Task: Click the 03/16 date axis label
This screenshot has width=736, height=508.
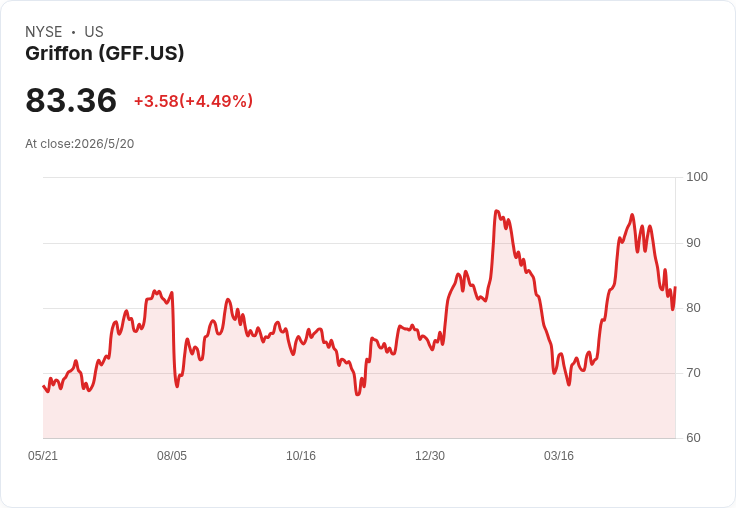Action: (559, 455)
